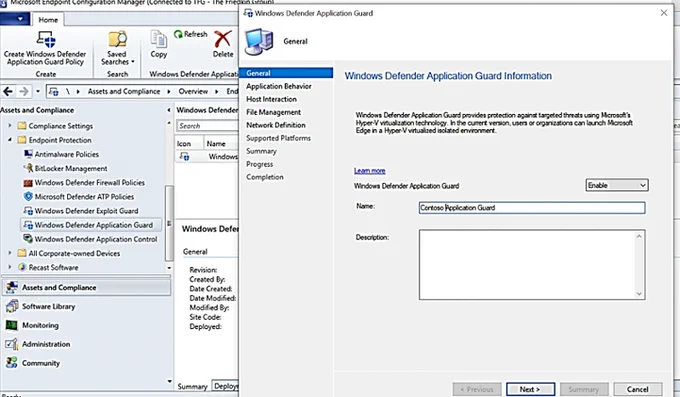Click Windows Defender Application Guard tree icon

coord(28,225)
